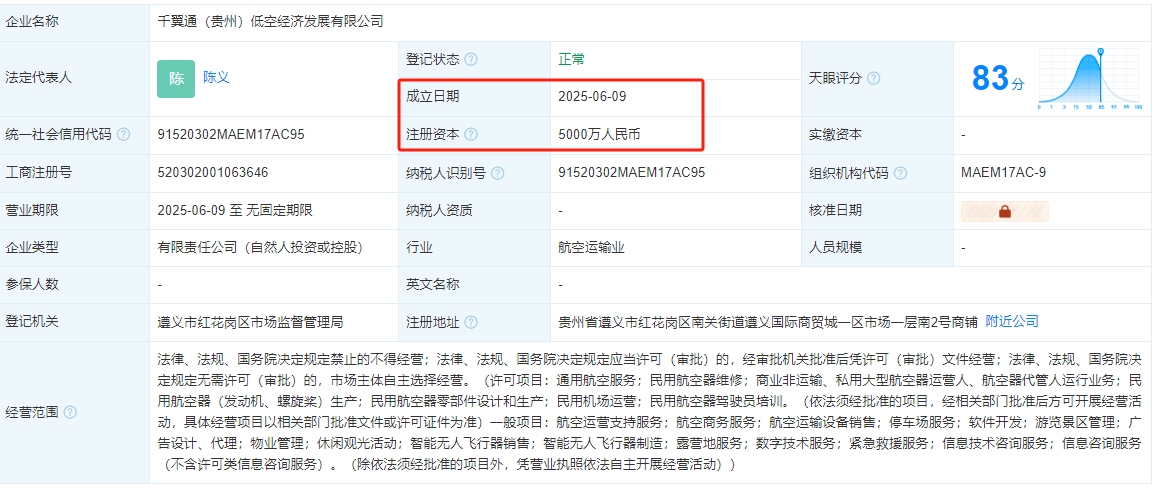Click help icon next to 天眼评分
The height and width of the screenshot is (490, 1157).
873,78
